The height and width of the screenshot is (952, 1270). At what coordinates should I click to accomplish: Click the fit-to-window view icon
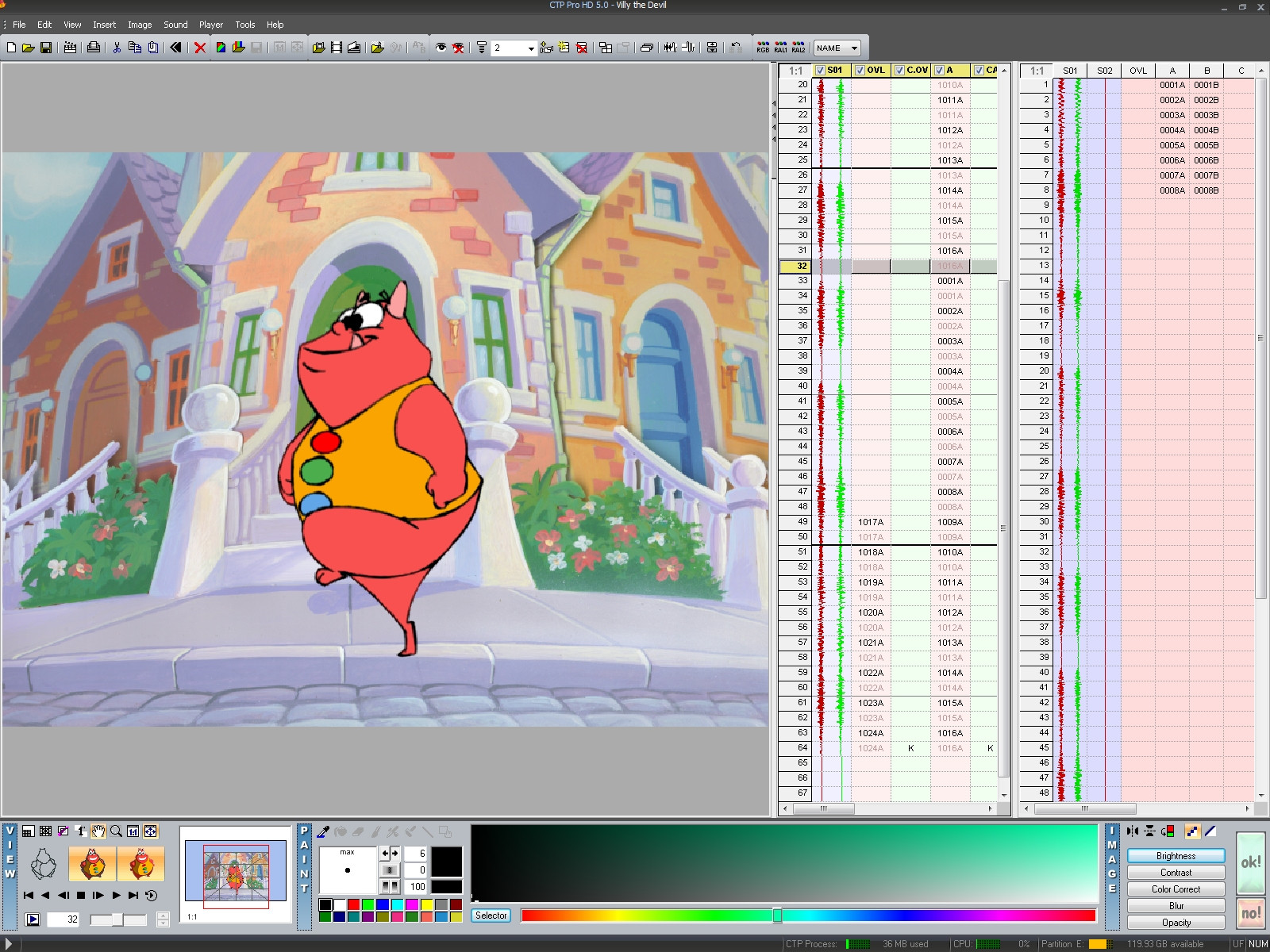click(151, 831)
